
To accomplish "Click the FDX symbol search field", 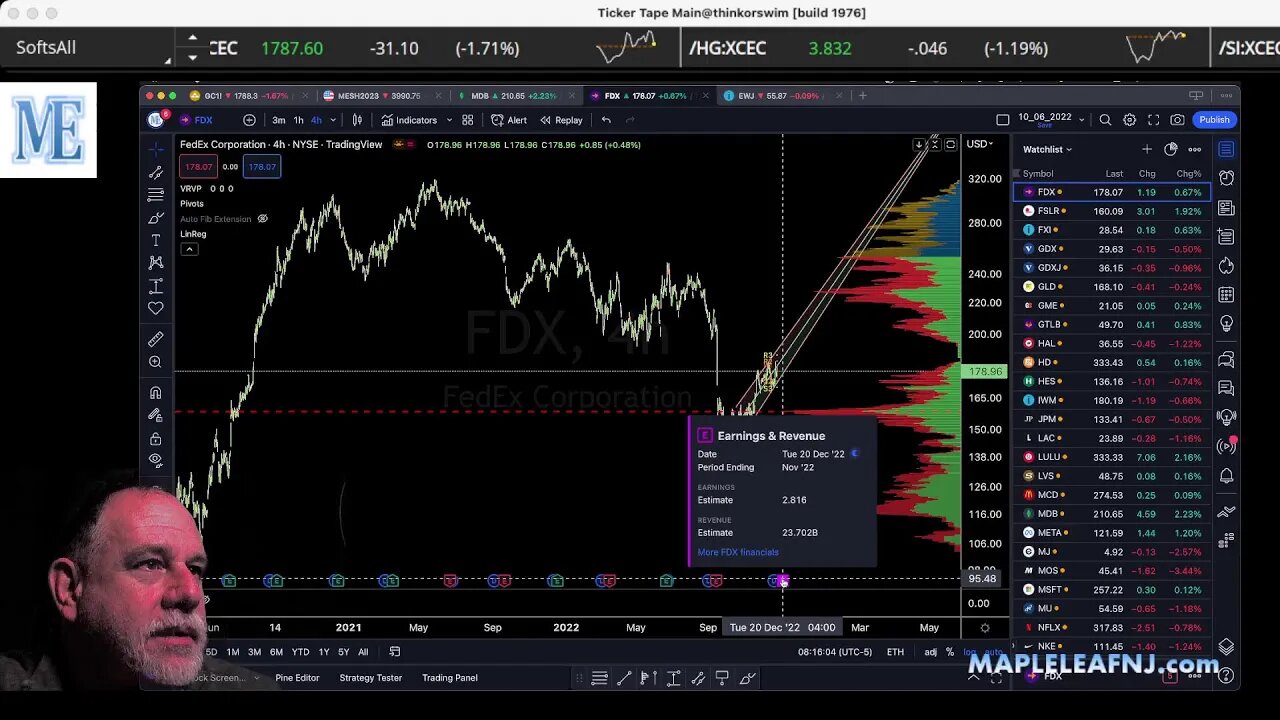I will tap(204, 120).
